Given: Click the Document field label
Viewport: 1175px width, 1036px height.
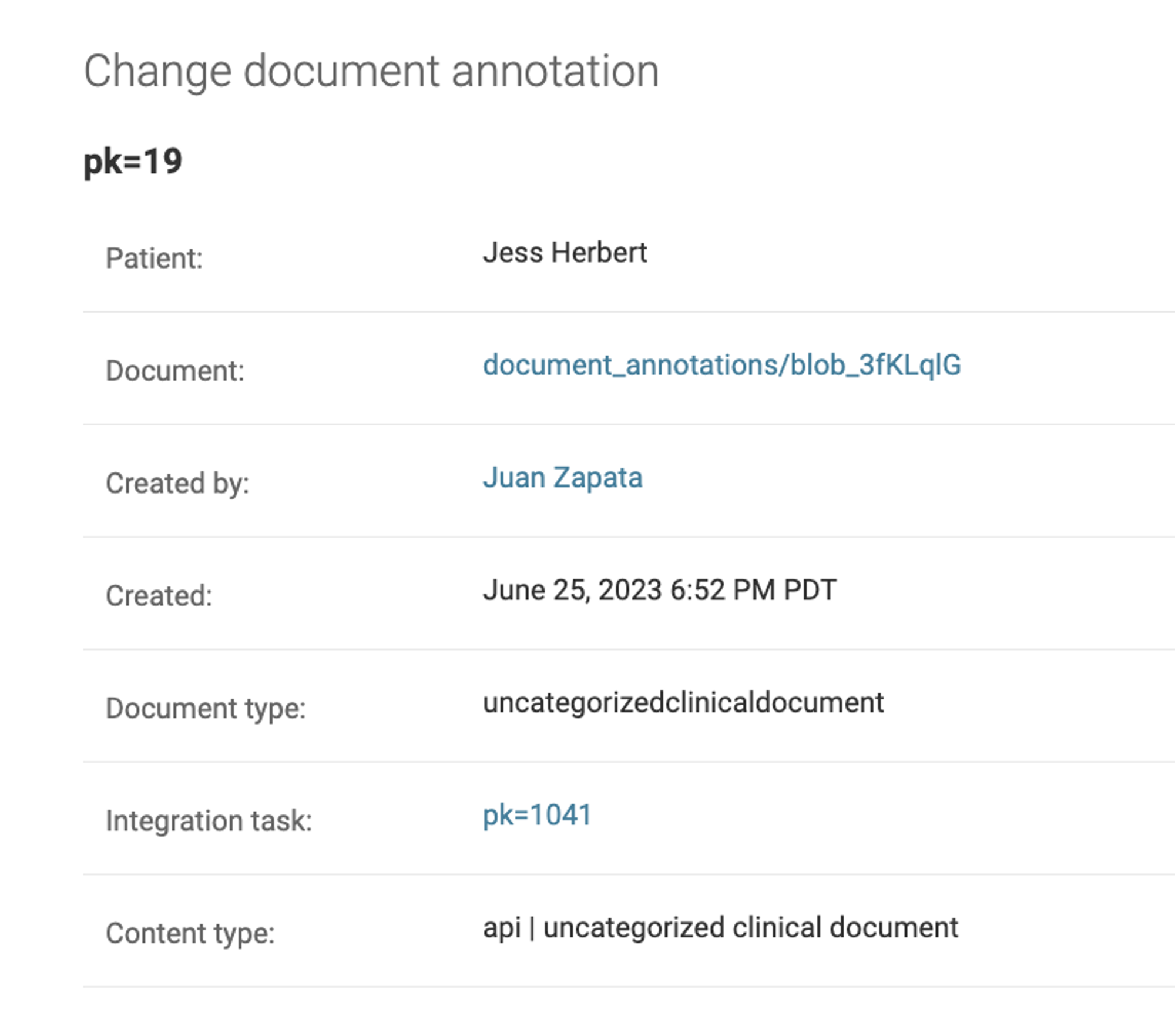Looking at the screenshot, I should coord(175,371).
